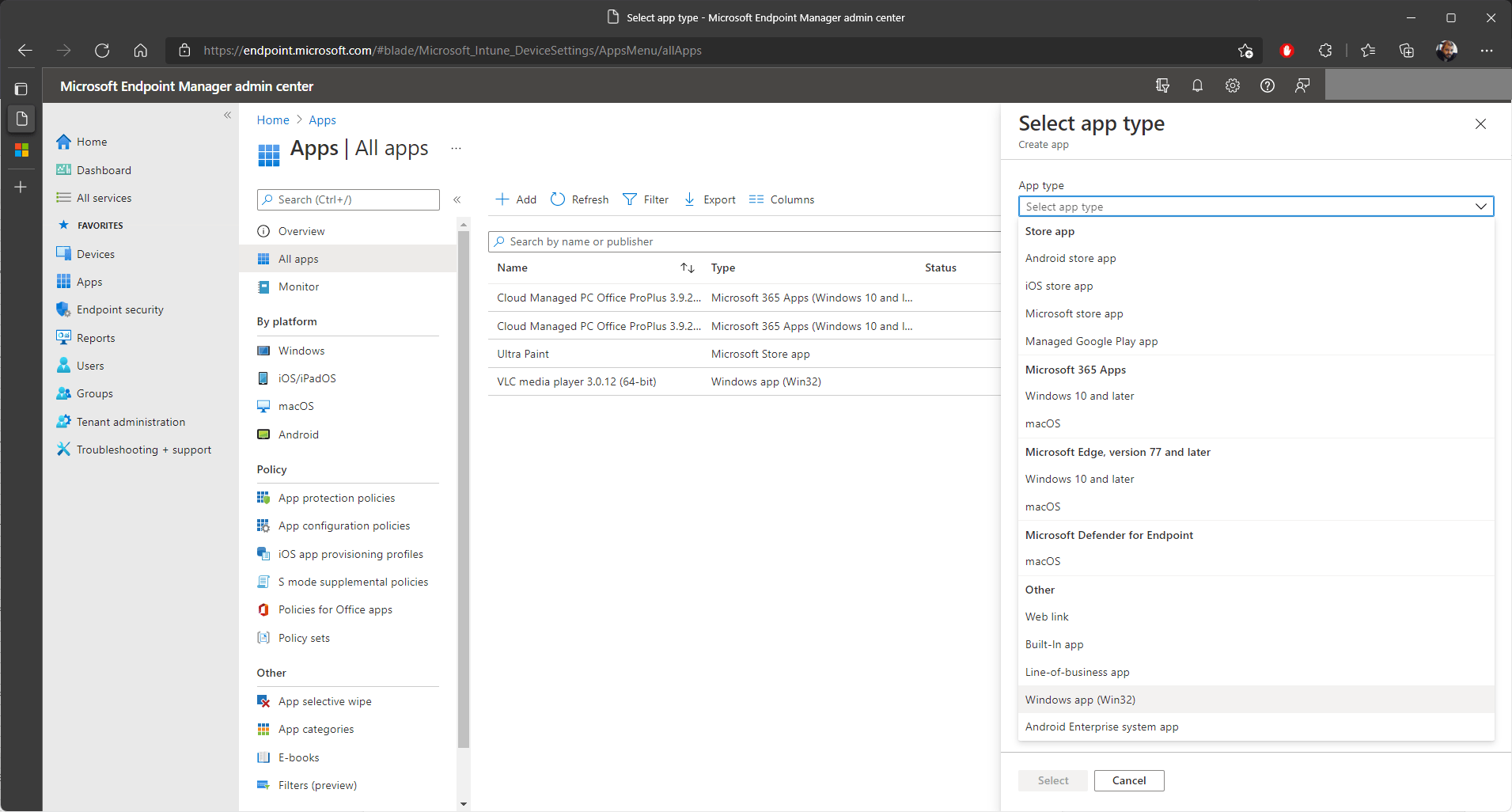1512x812 pixels.
Task: Click the Refresh toolbar button
Action: click(580, 199)
